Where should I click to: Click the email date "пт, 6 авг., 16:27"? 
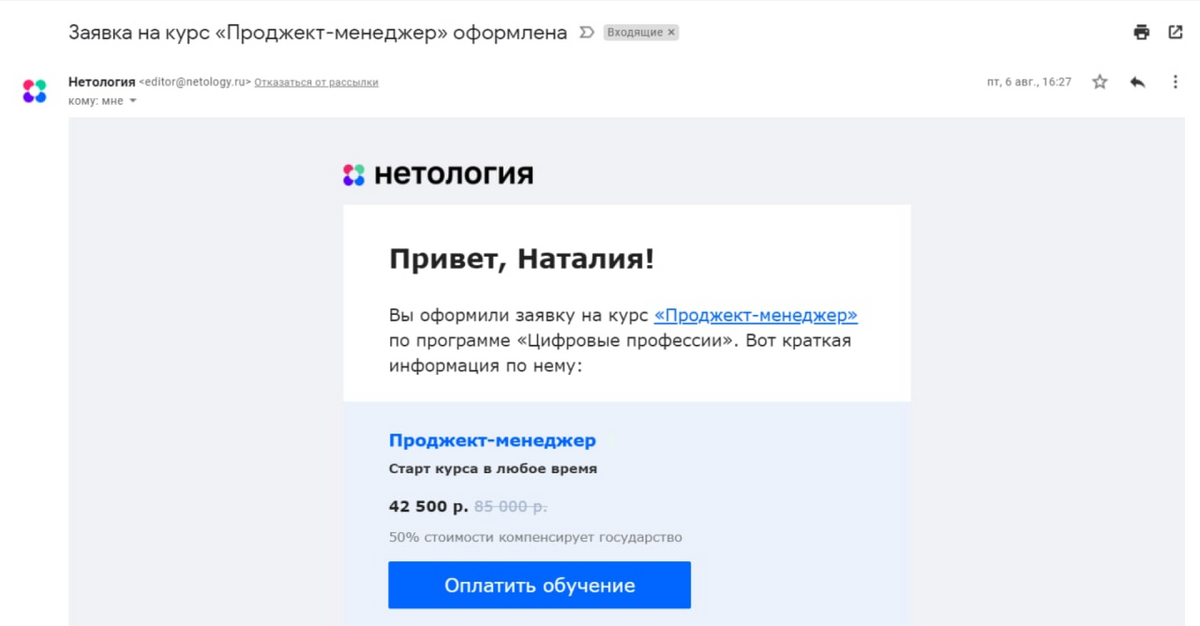(1029, 82)
